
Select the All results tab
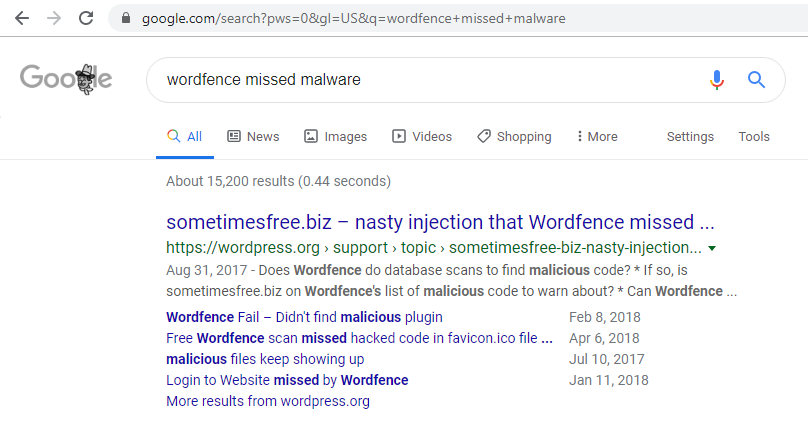tap(184, 137)
